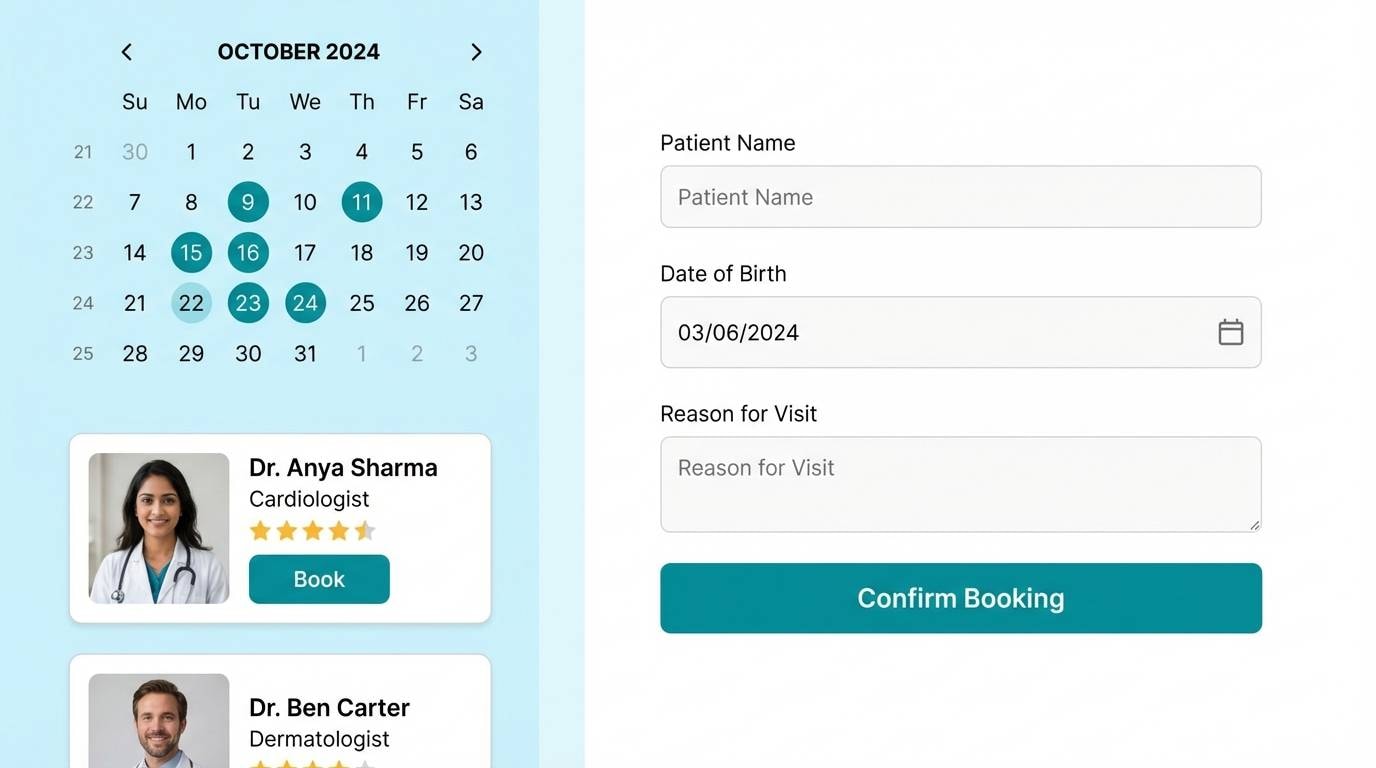Screen dimensions: 1376x768
Task: Click the first star in Dr. Sharma's rating
Action: pos(260,530)
